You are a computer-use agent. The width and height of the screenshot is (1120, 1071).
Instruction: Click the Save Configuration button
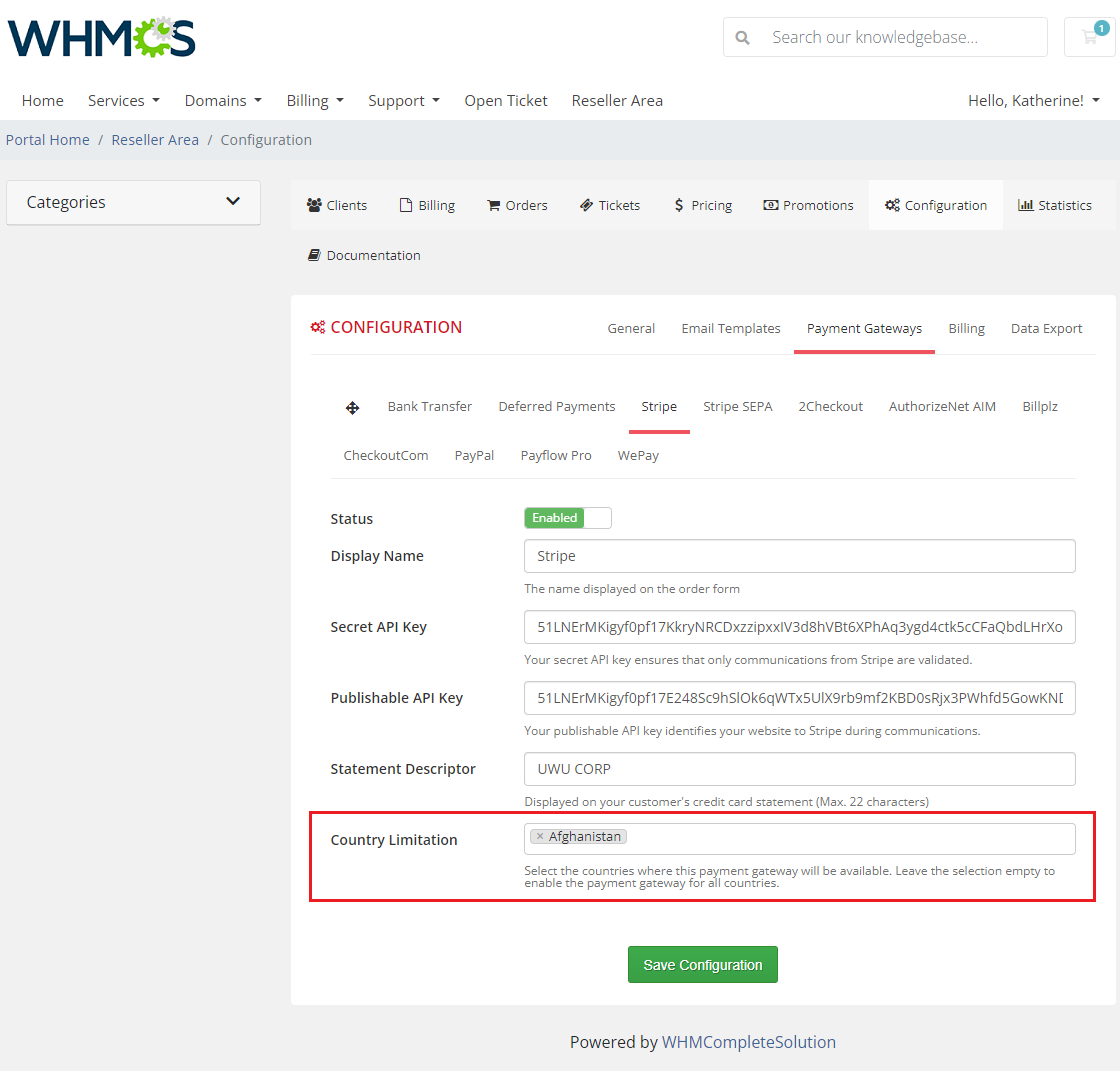click(x=703, y=965)
